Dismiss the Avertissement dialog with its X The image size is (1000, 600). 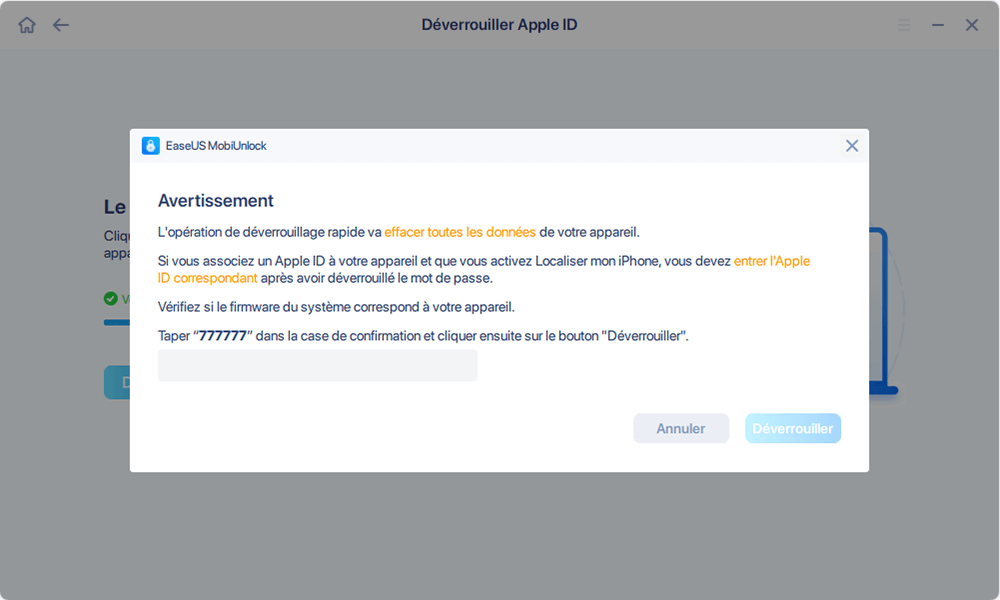[852, 145]
